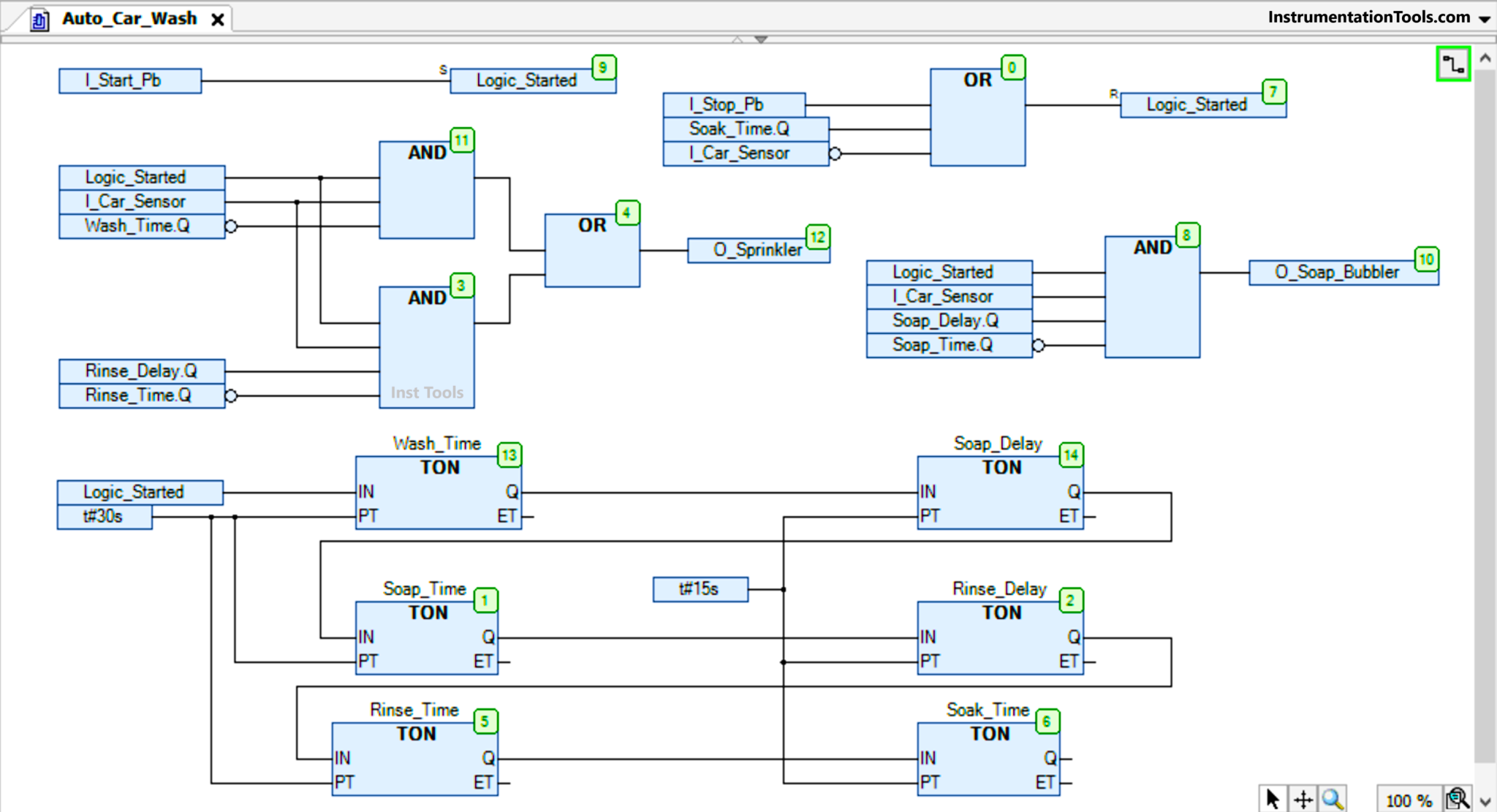Click the ET output pin of Wash_Time
The image size is (1497, 812).
coord(508,517)
